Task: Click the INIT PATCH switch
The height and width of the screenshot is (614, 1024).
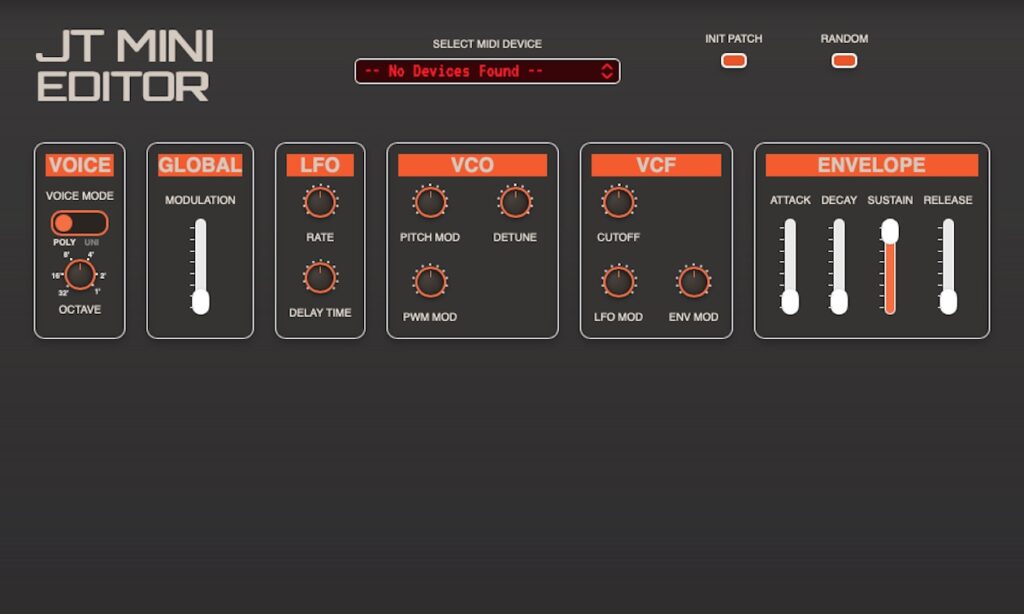Action: point(733,60)
